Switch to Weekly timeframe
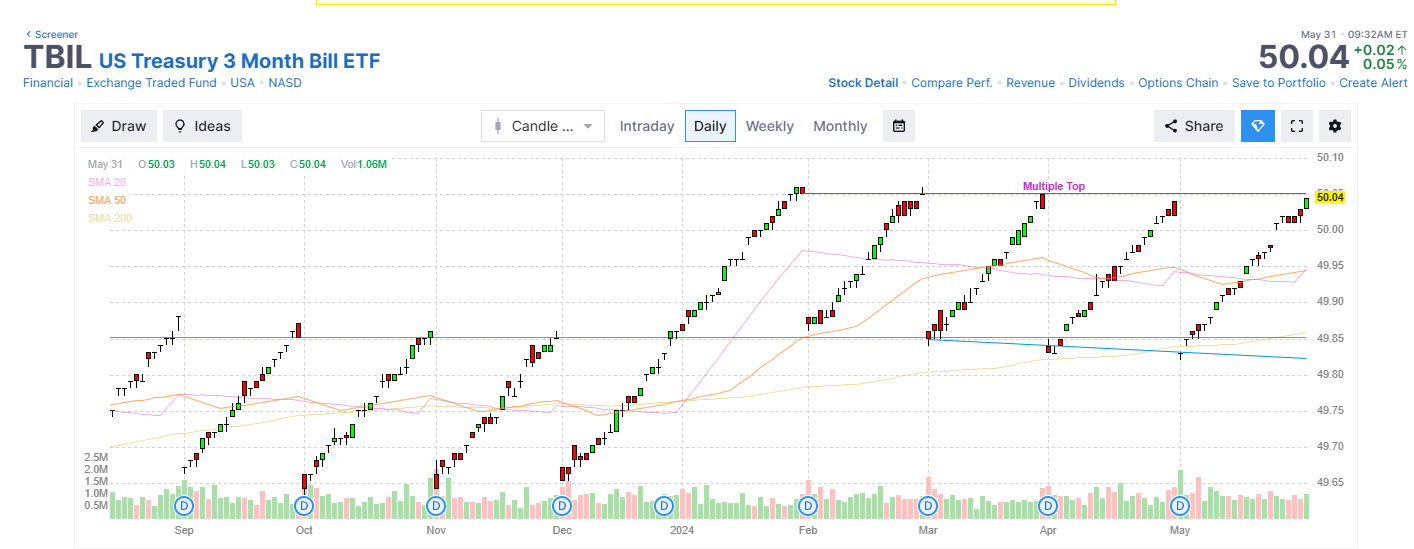1414x549 pixels. 770,126
